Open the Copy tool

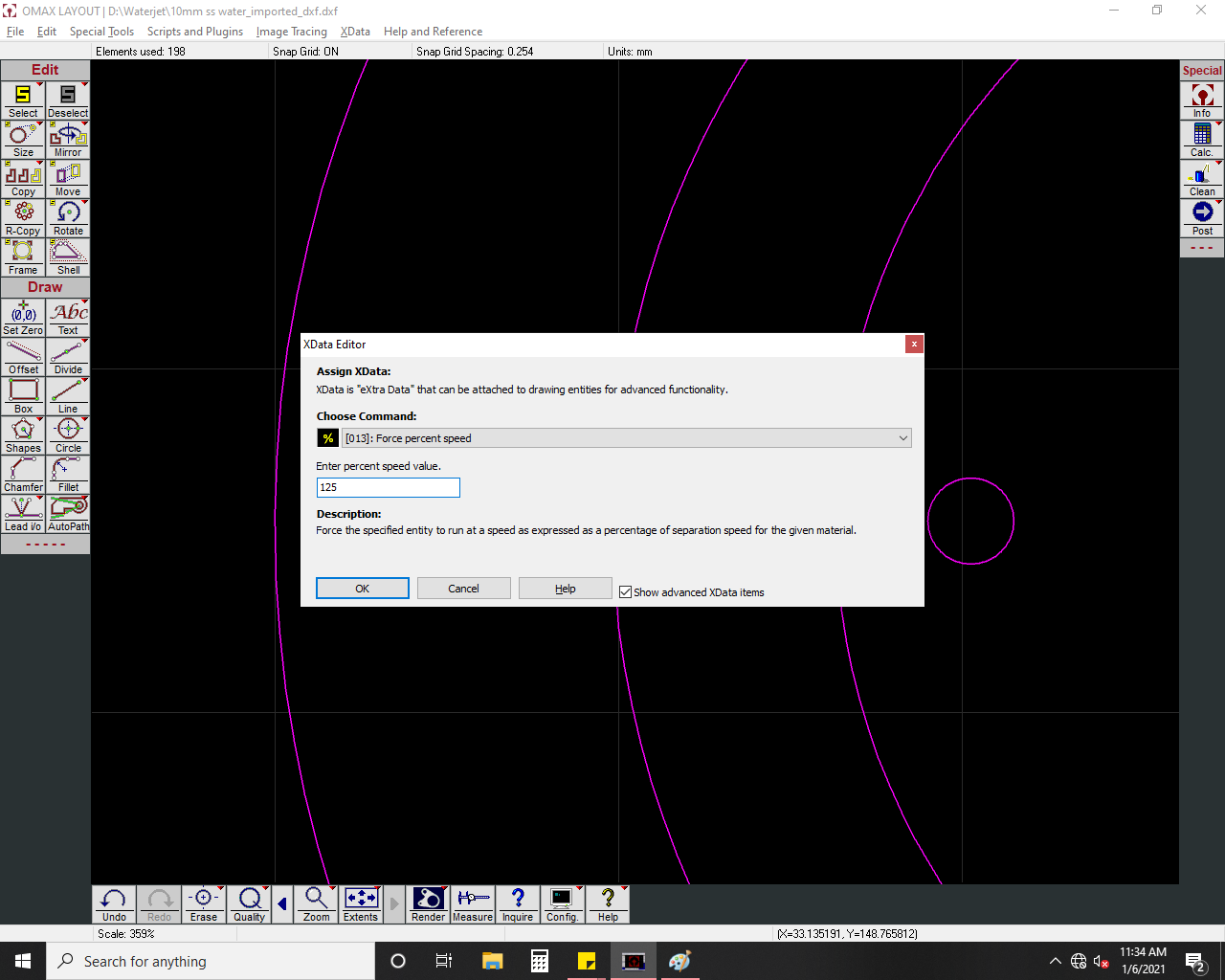(x=23, y=179)
